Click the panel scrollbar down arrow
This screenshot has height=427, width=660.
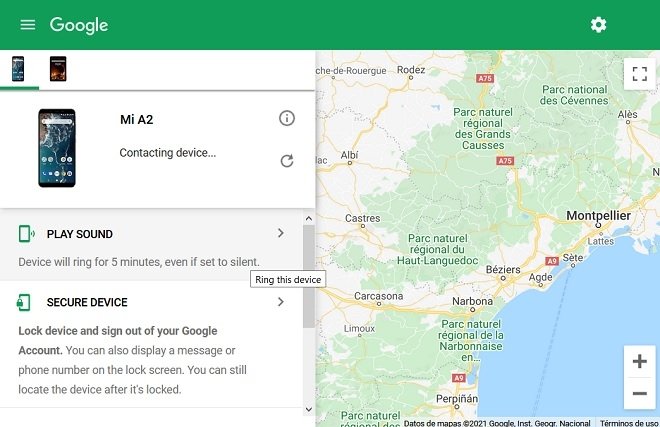[309, 409]
